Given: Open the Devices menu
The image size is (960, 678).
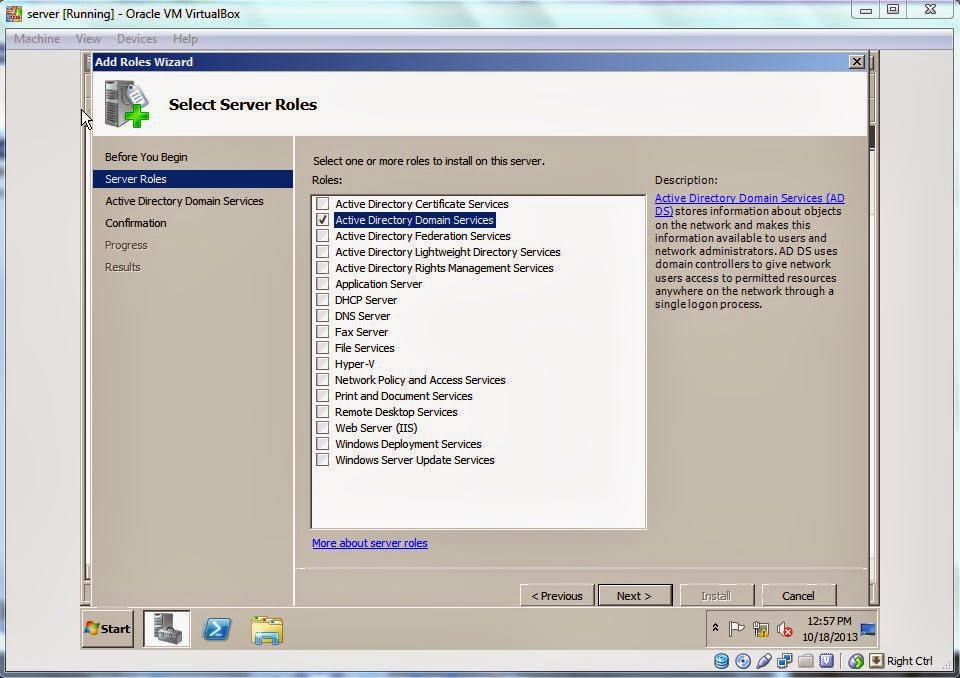Looking at the screenshot, I should click(x=137, y=39).
